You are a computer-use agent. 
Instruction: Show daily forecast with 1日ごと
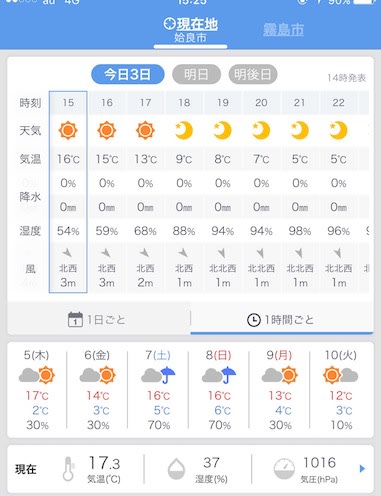(99, 319)
